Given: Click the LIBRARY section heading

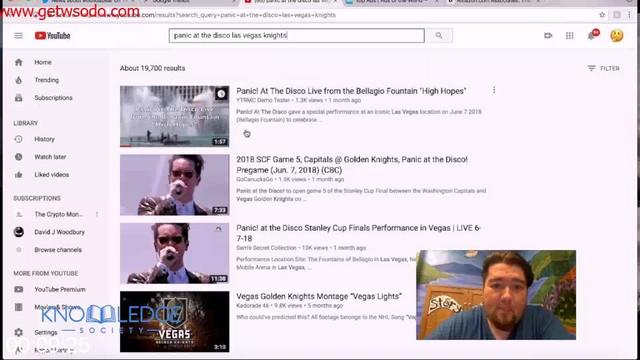Looking at the screenshot, I should (26, 123).
